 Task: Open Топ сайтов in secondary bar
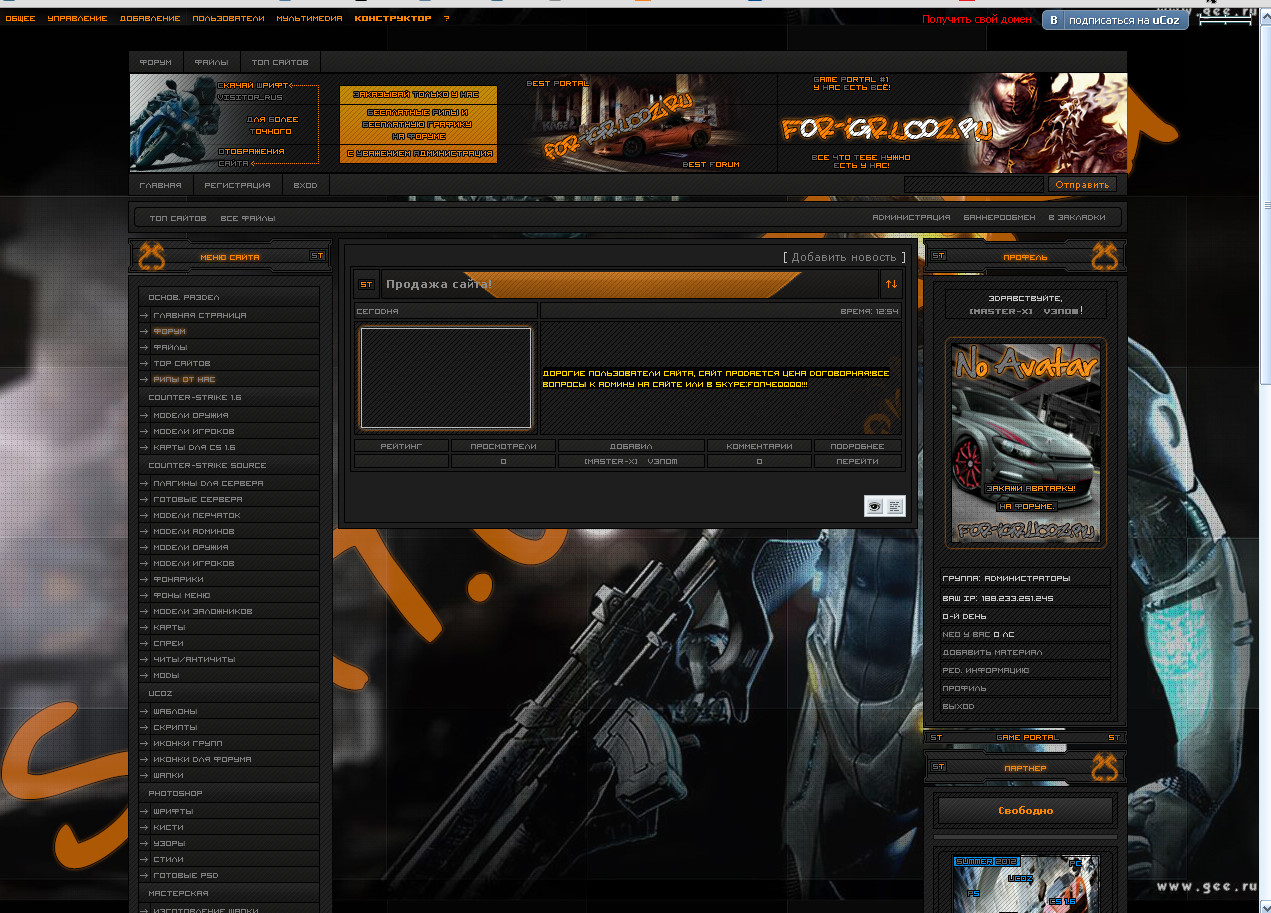click(178, 218)
